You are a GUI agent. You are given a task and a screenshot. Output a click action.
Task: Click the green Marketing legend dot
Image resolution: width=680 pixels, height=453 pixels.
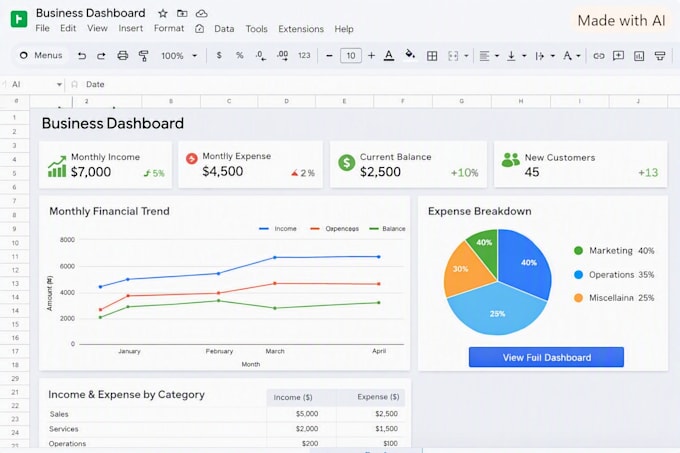[578, 251]
